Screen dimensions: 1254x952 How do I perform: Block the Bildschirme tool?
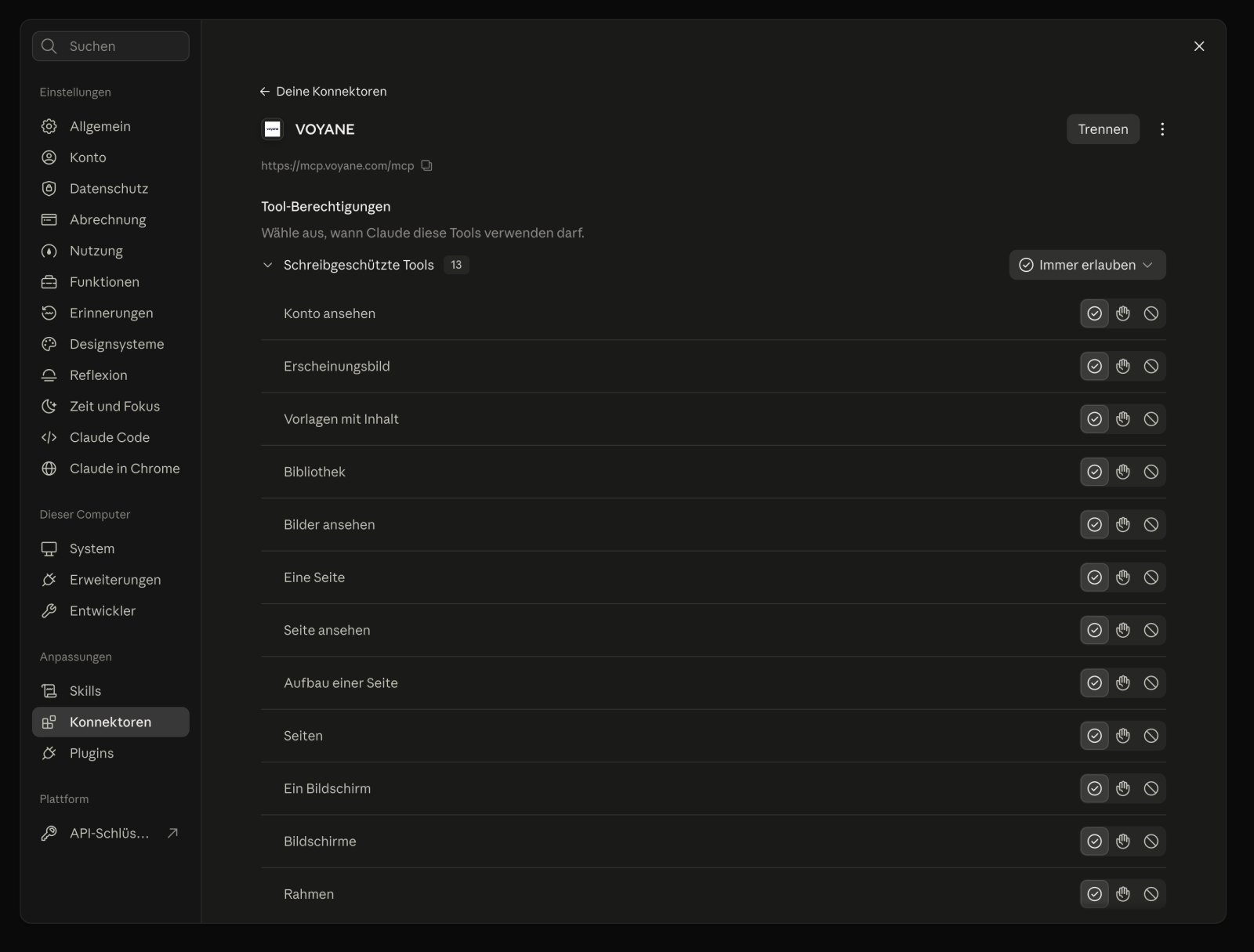pos(1151,842)
